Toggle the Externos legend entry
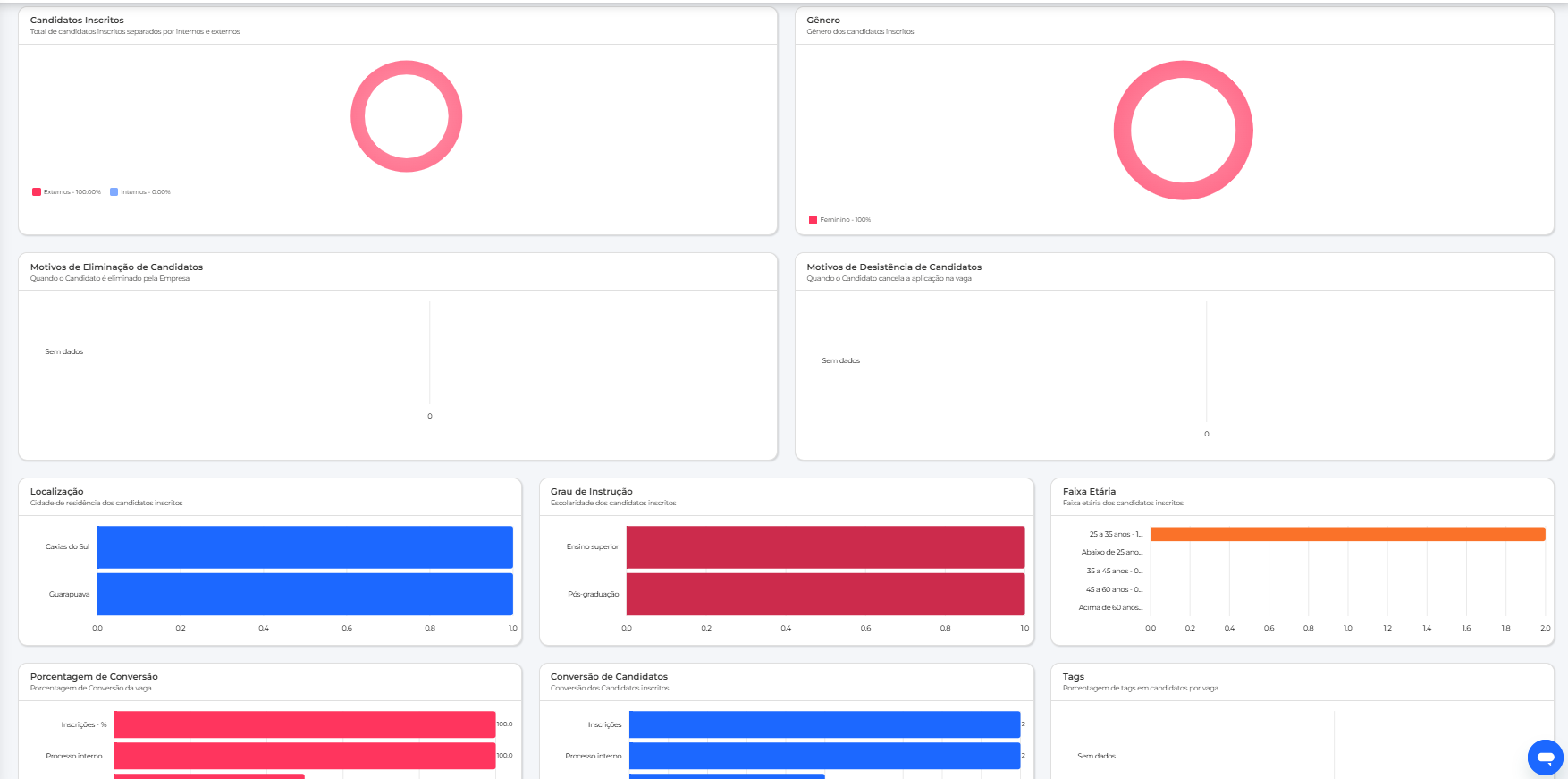The image size is (1568, 779). [67, 192]
